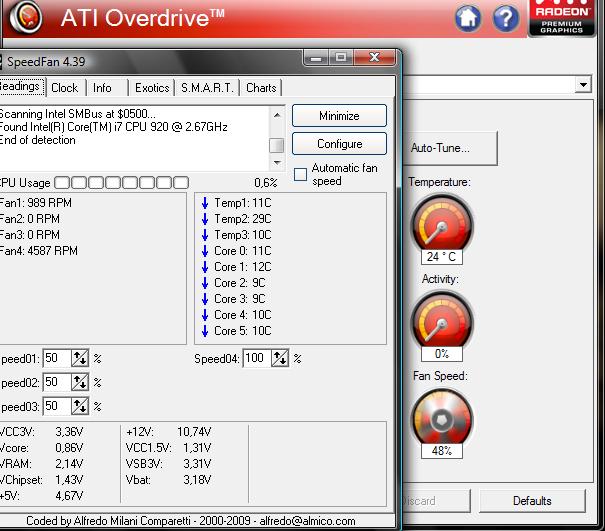Click the down arrow beside Temp2
The height and width of the screenshot is (531, 605).
[205, 219]
